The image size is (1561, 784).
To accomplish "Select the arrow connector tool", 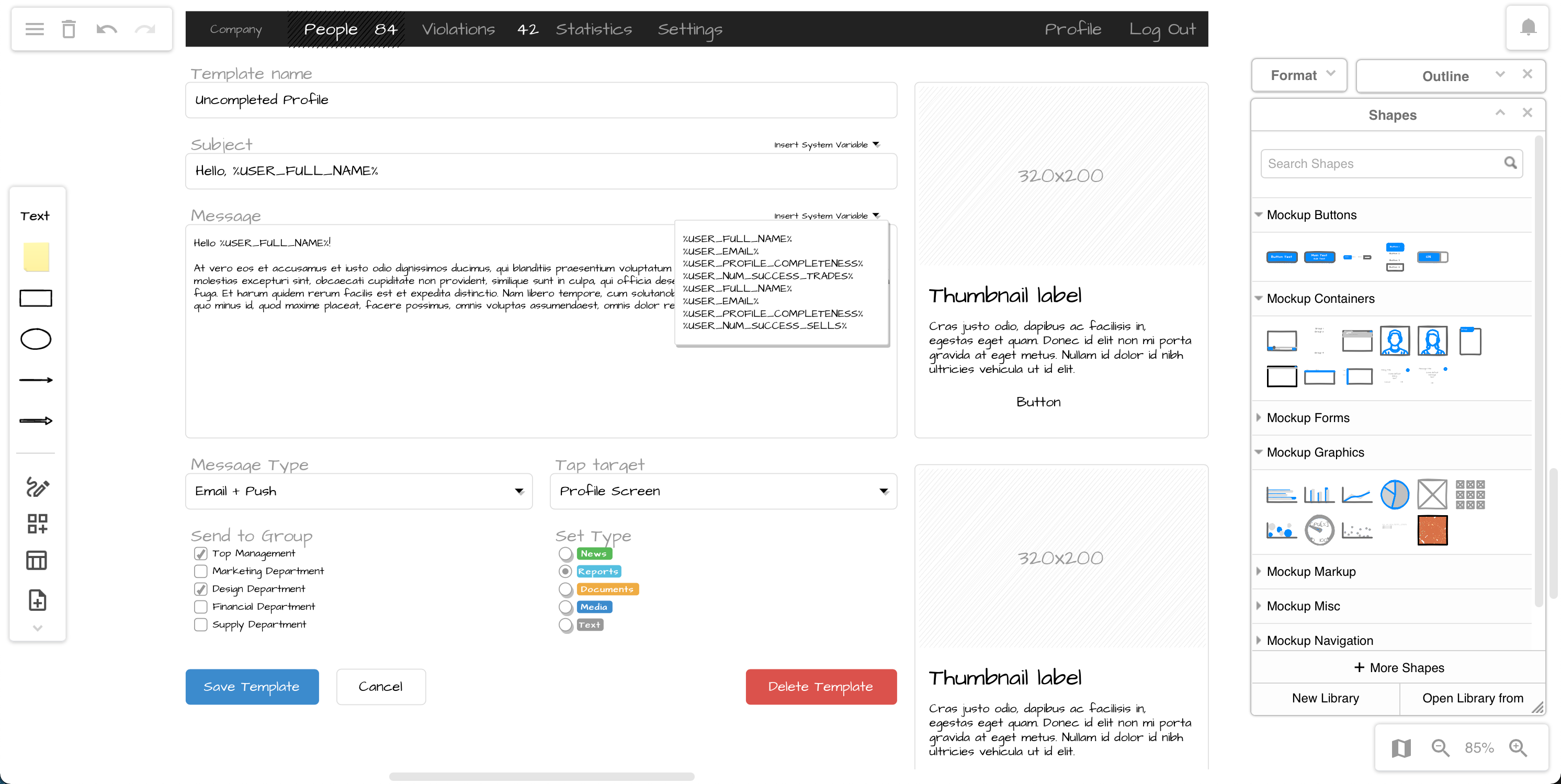I will click(x=36, y=380).
